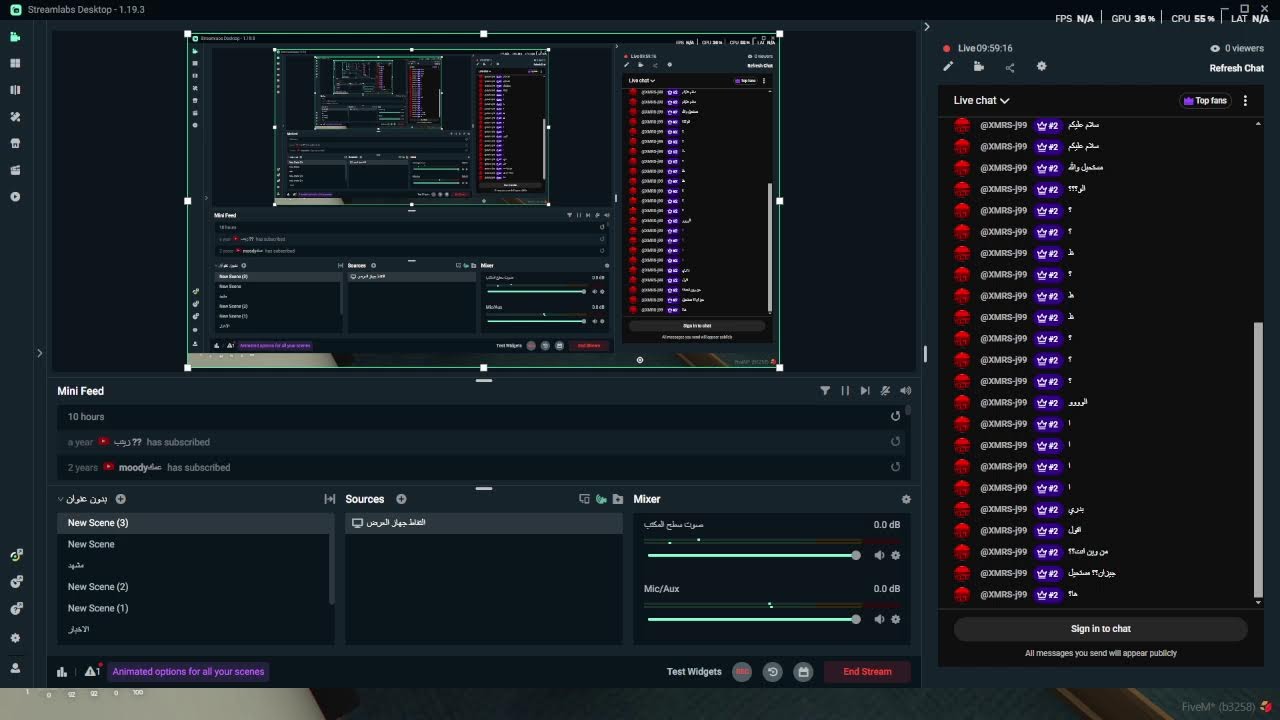Click the Live 09:59:16 timer
This screenshot has height=720, width=1280.
tap(978, 48)
